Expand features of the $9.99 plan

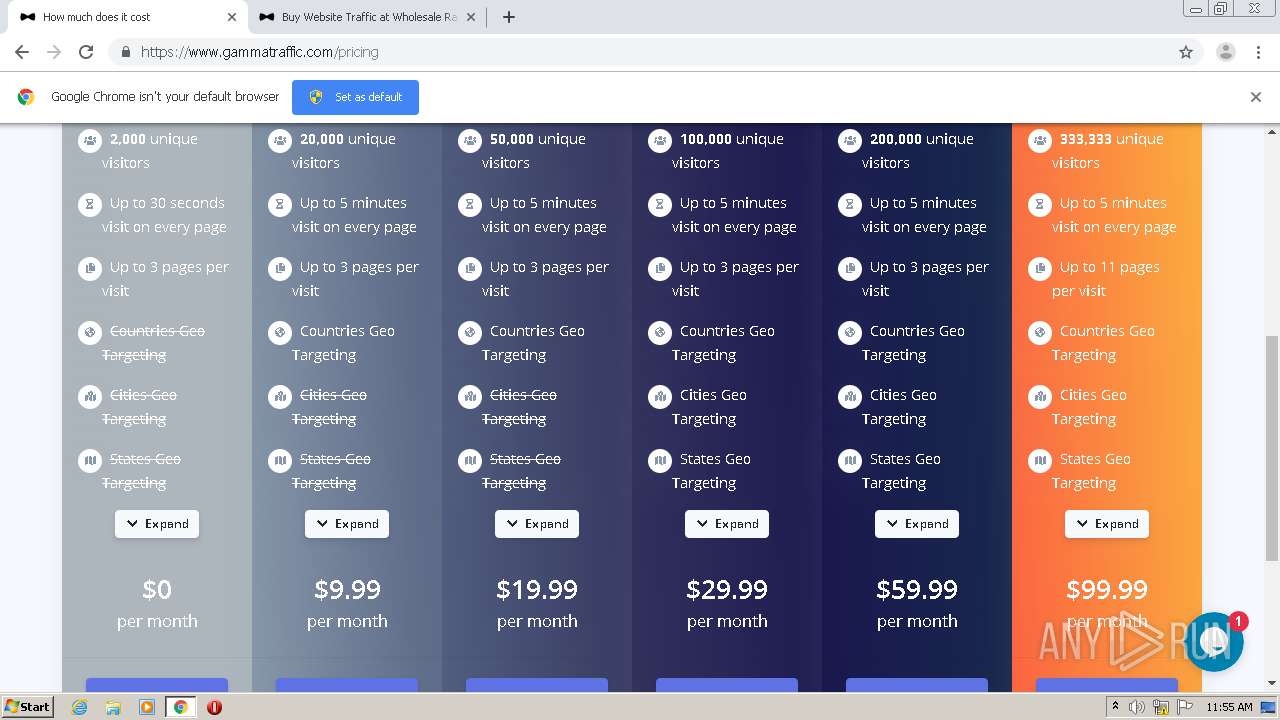pos(347,524)
